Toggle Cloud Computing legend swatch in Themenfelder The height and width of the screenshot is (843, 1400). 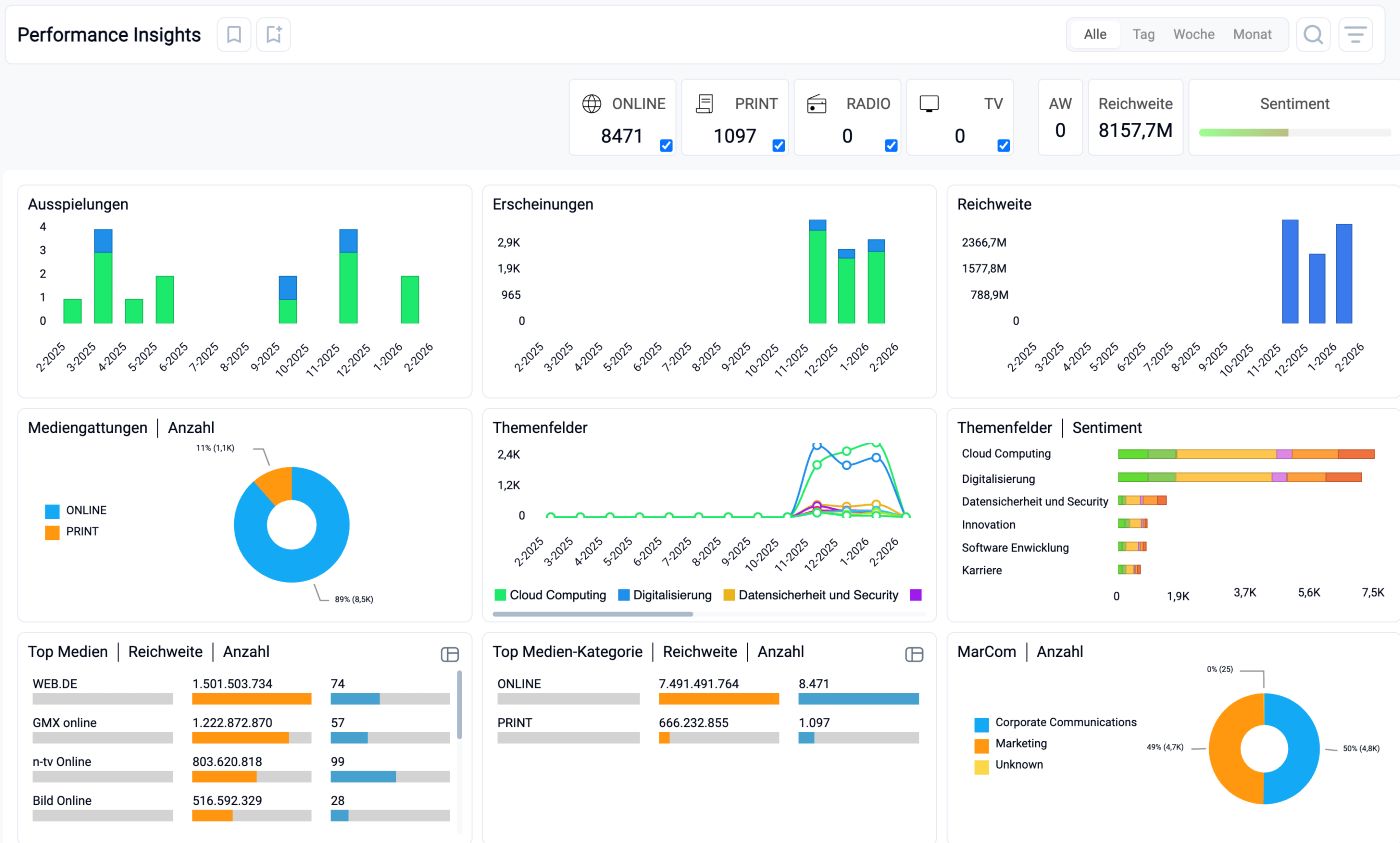point(500,595)
